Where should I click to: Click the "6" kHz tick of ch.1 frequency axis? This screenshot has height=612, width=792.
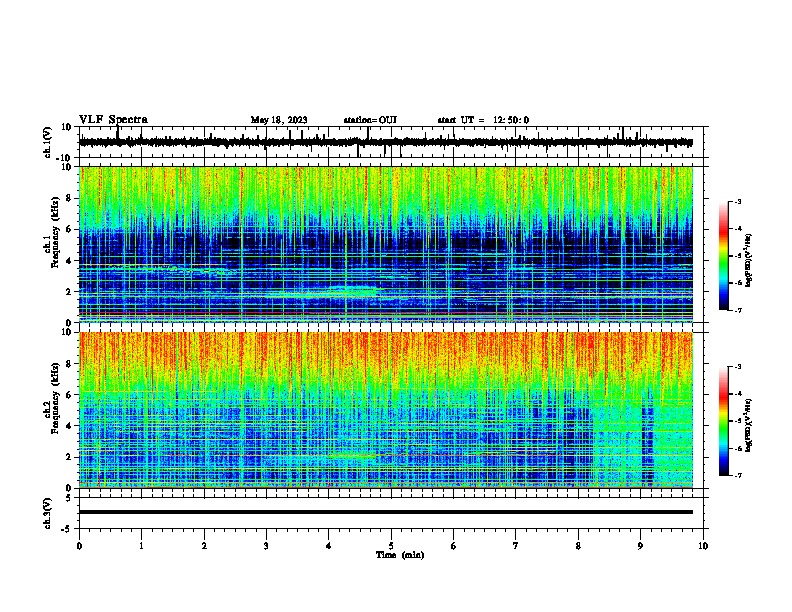(x=69, y=229)
